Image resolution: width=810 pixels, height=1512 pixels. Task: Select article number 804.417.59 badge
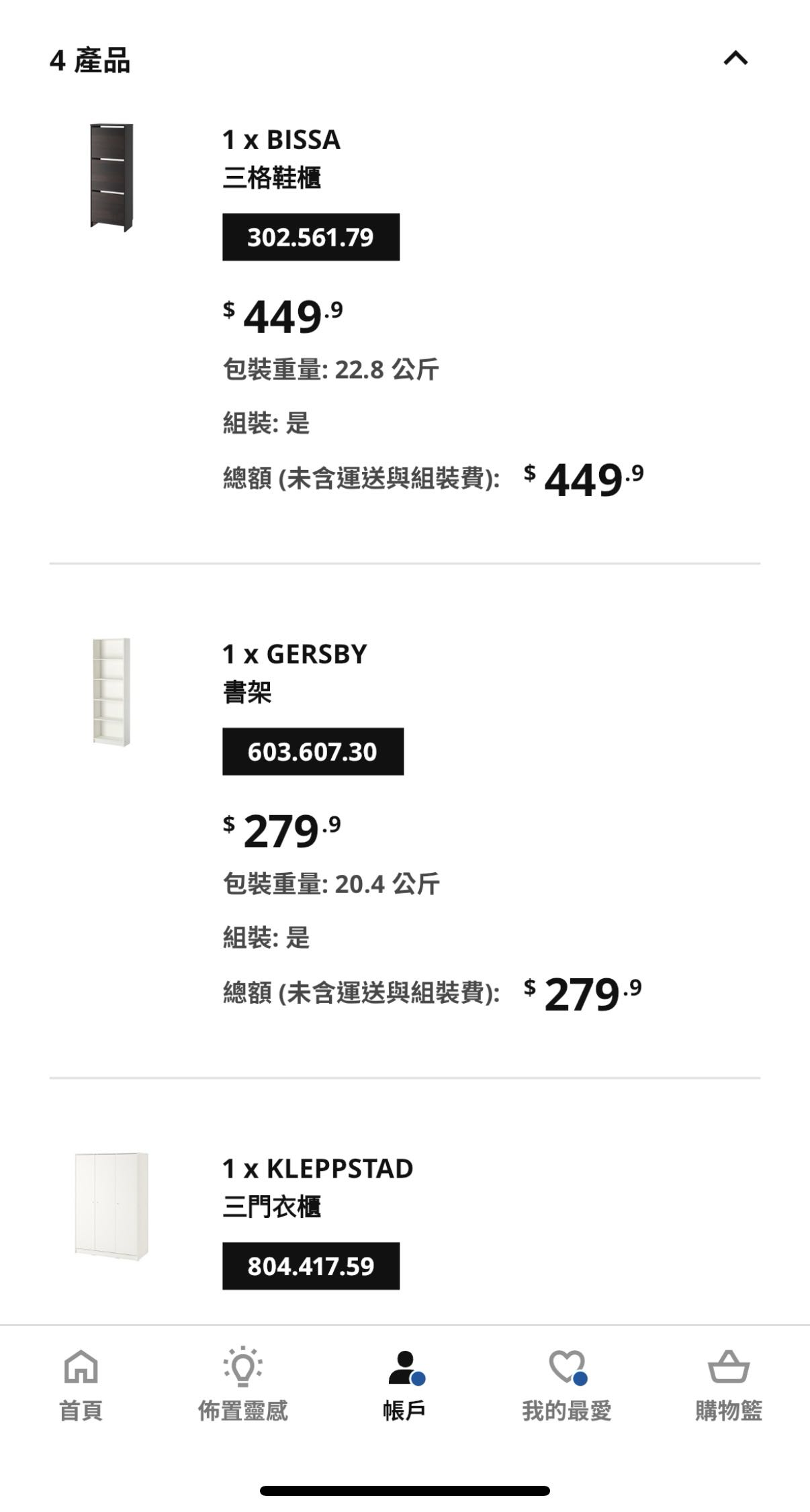(311, 1266)
